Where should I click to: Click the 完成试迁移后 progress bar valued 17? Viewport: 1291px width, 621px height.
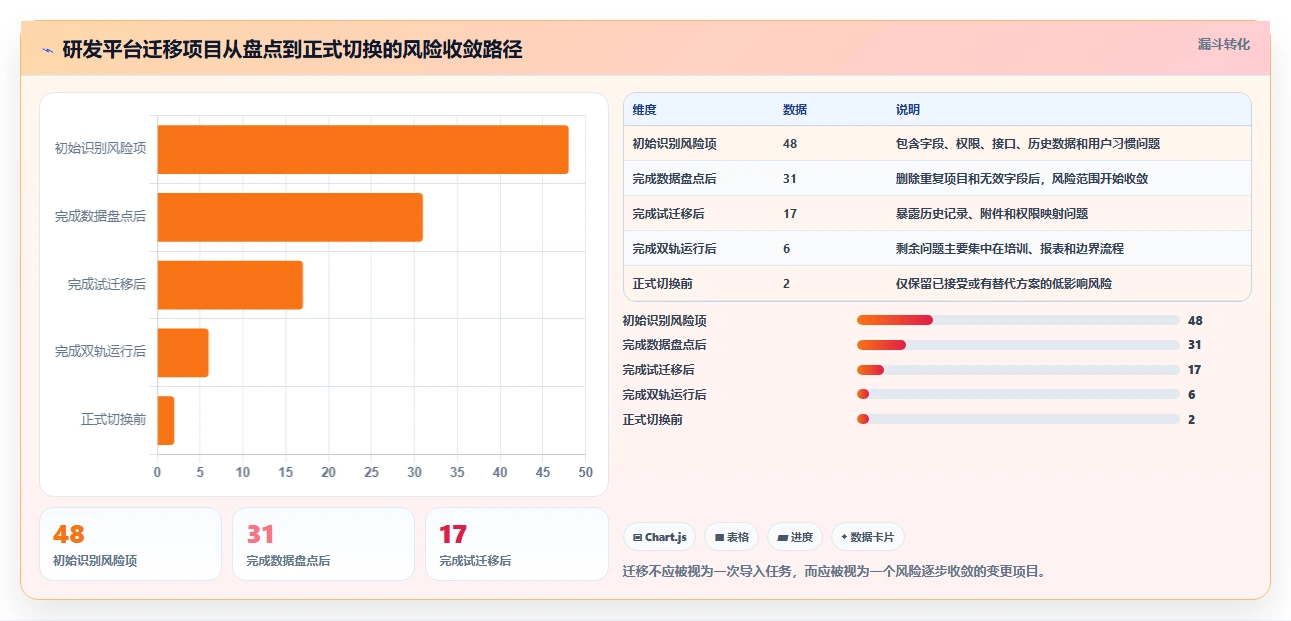pos(1018,370)
